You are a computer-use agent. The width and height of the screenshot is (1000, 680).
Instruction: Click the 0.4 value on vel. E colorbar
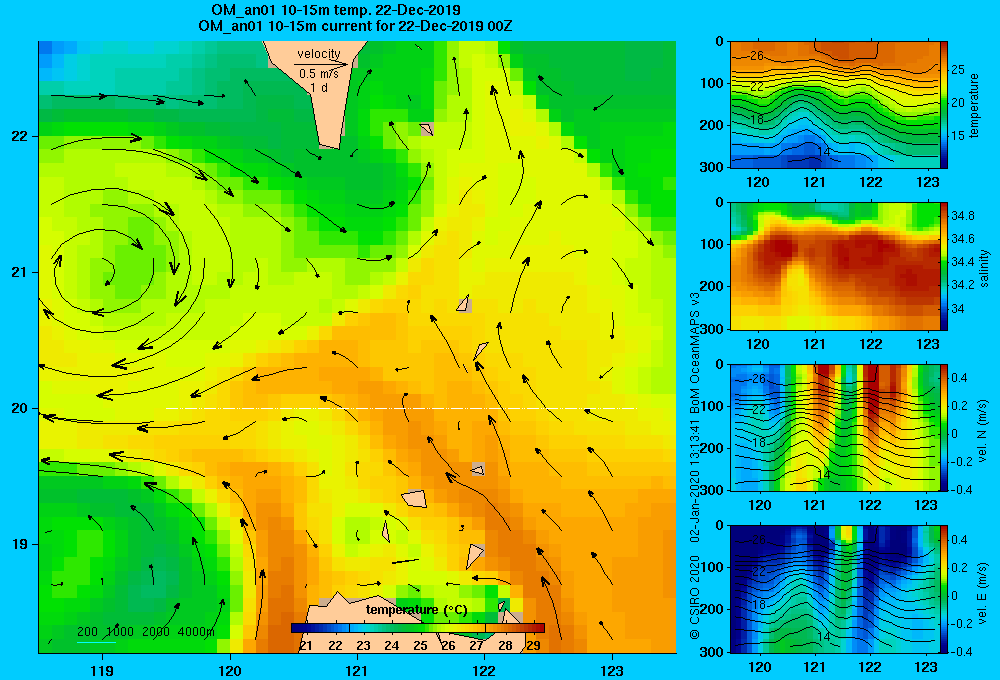coord(959,540)
